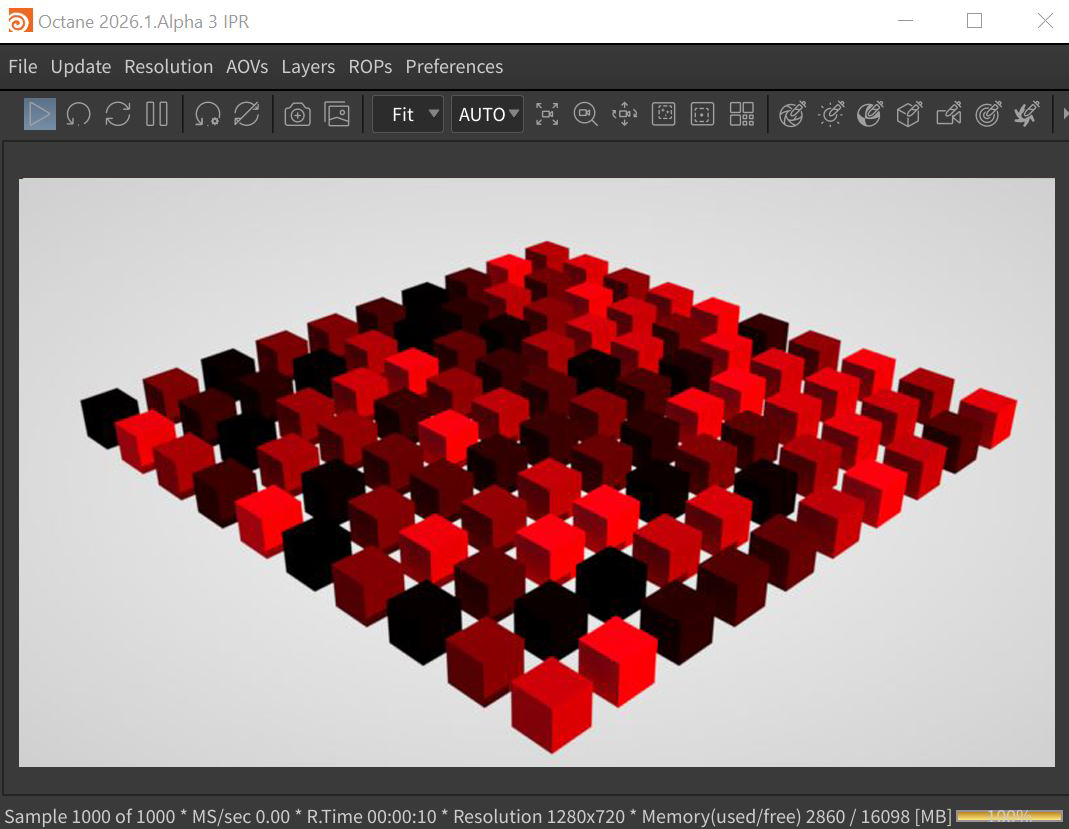This screenshot has height=829, width=1069.
Task: Pause the IPR render
Action: tap(157, 114)
